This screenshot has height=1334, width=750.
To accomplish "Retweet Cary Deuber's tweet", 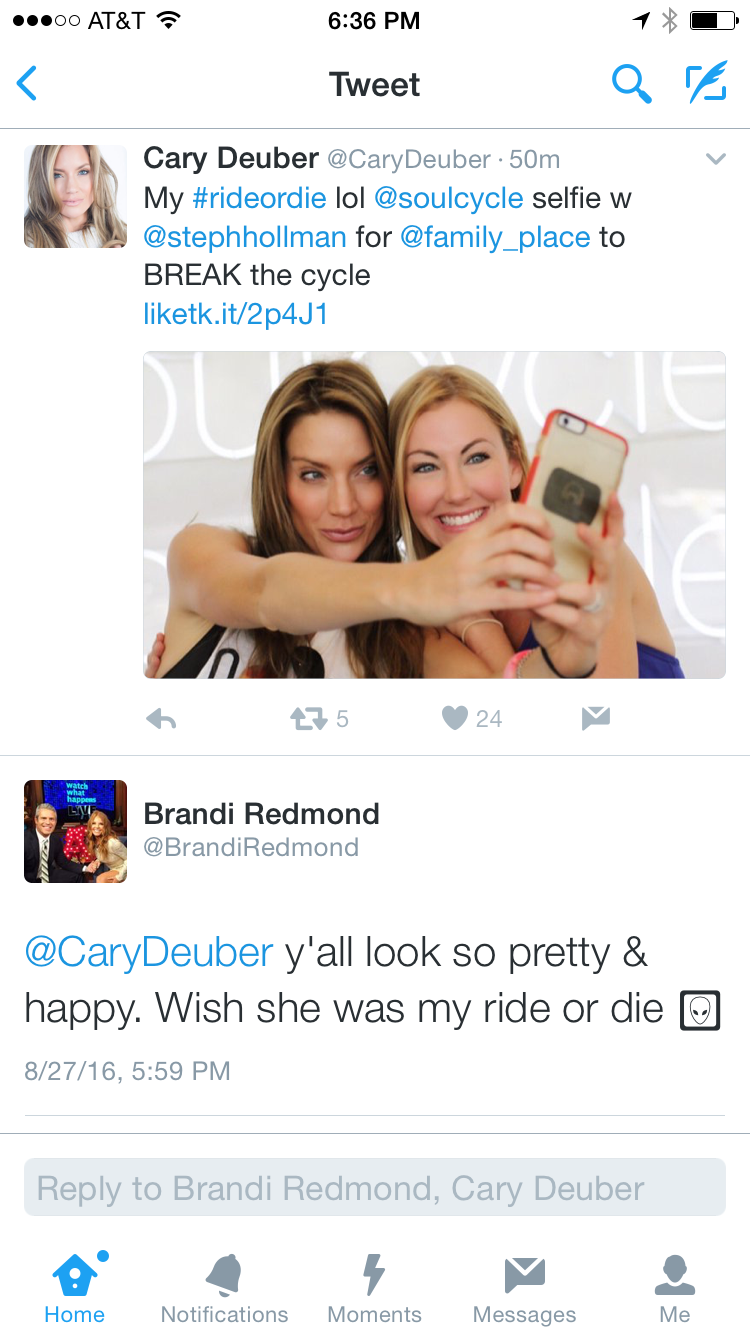I will pyautogui.click(x=310, y=718).
